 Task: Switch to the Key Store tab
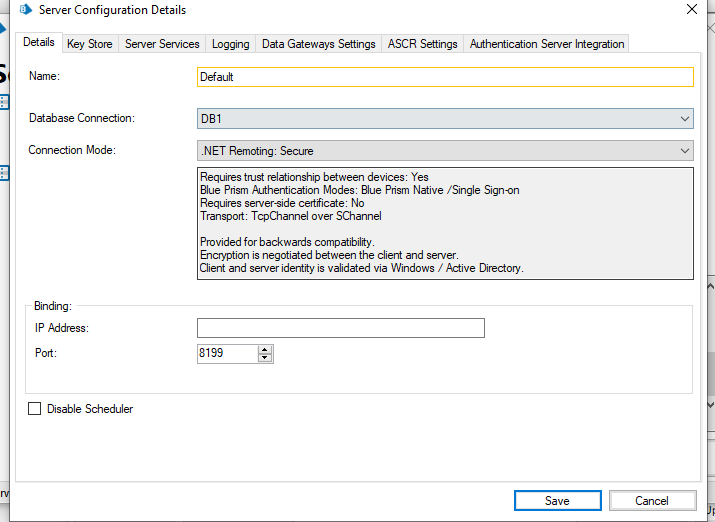pyautogui.click(x=89, y=44)
